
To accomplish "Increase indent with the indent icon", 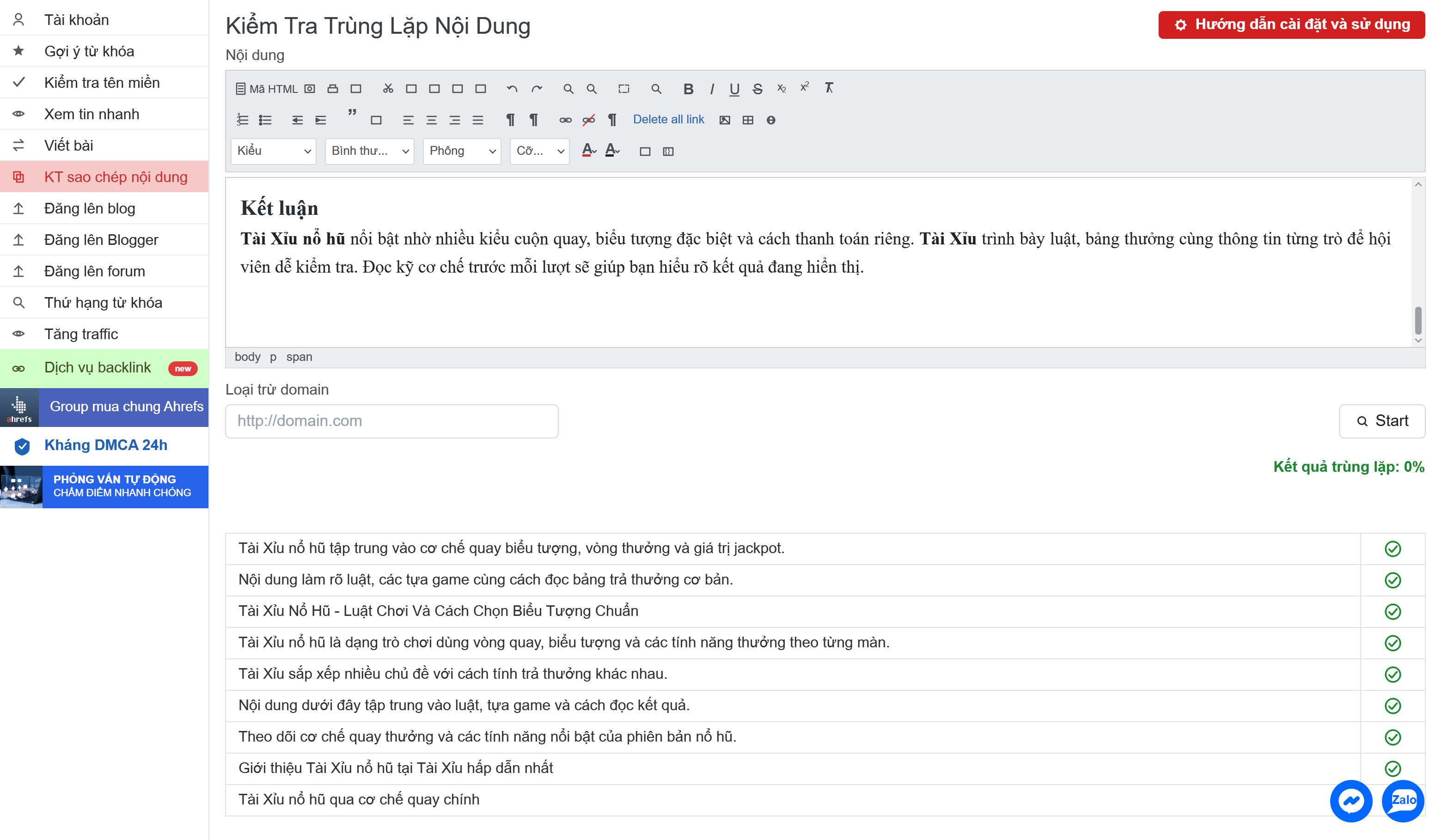I will click(x=320, y=120).
